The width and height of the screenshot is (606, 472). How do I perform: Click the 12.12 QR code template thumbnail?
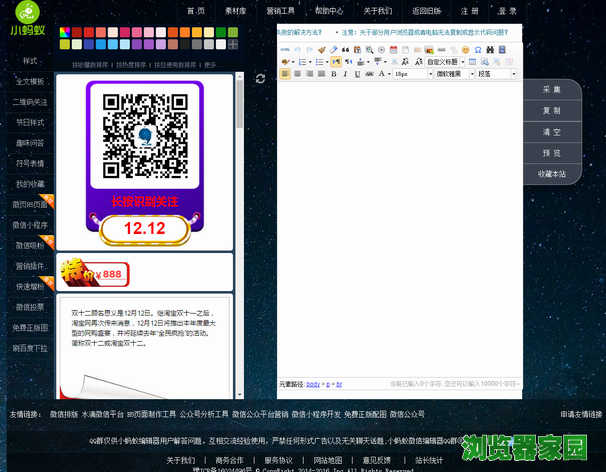pos(144,162)
